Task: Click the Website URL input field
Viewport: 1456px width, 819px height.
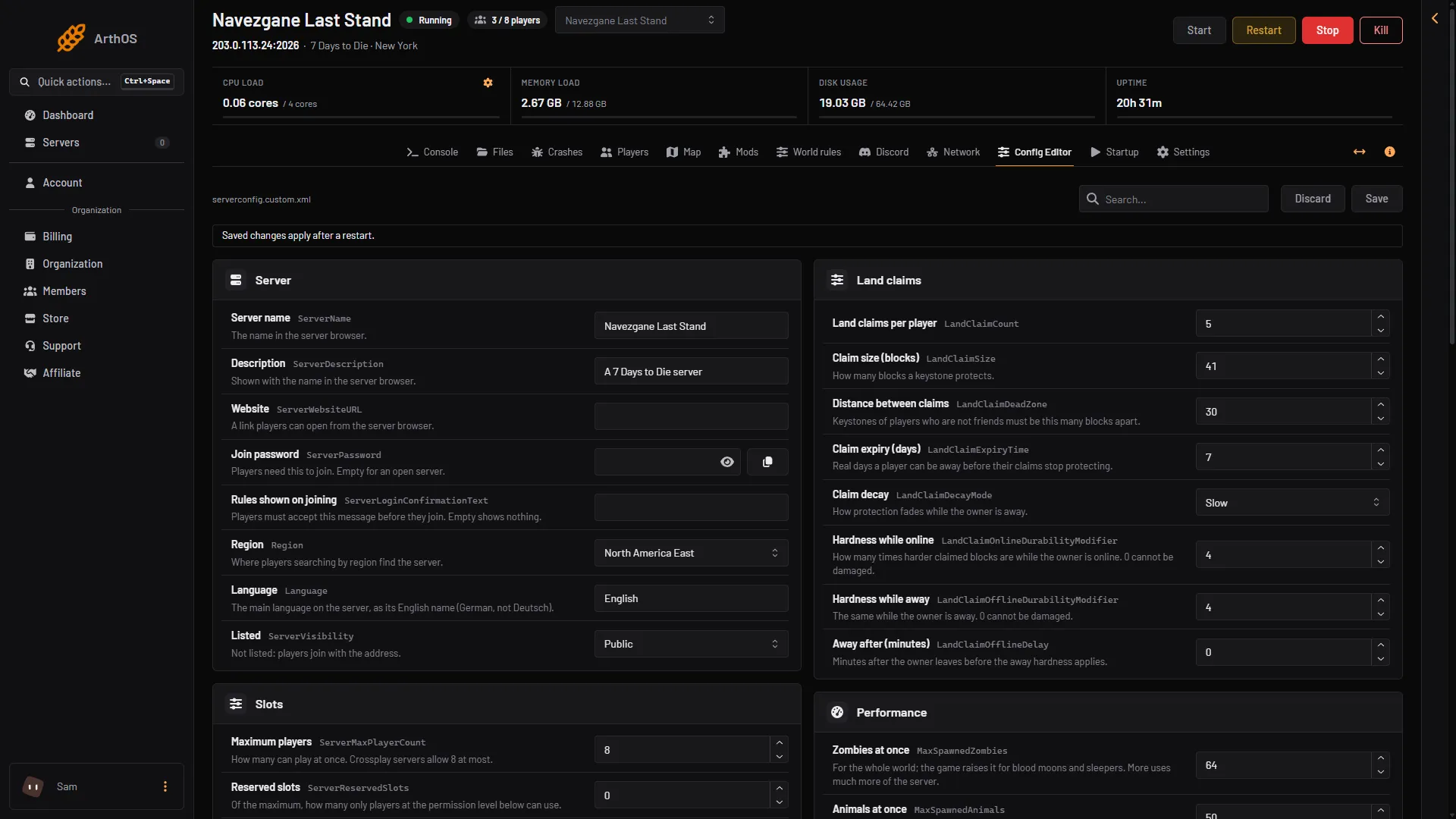Action: (x=691, y=416)
